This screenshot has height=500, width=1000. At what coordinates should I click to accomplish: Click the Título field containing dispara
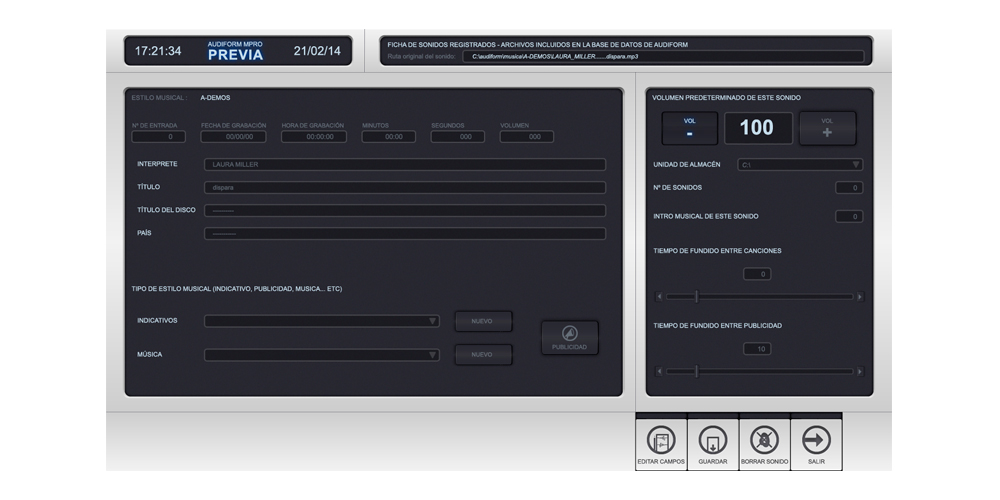coord(404,188)
